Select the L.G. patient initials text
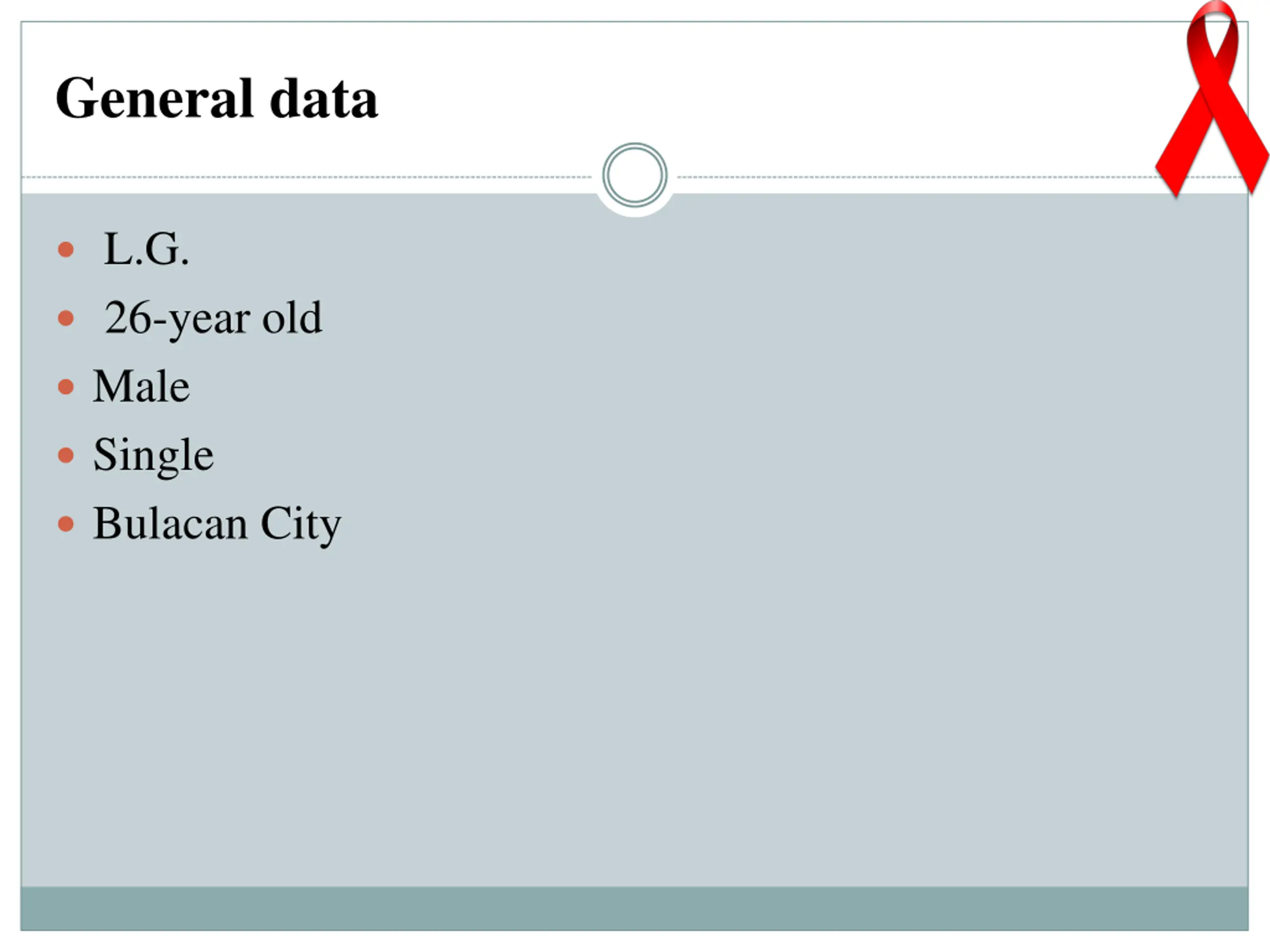 click(146, 249)
